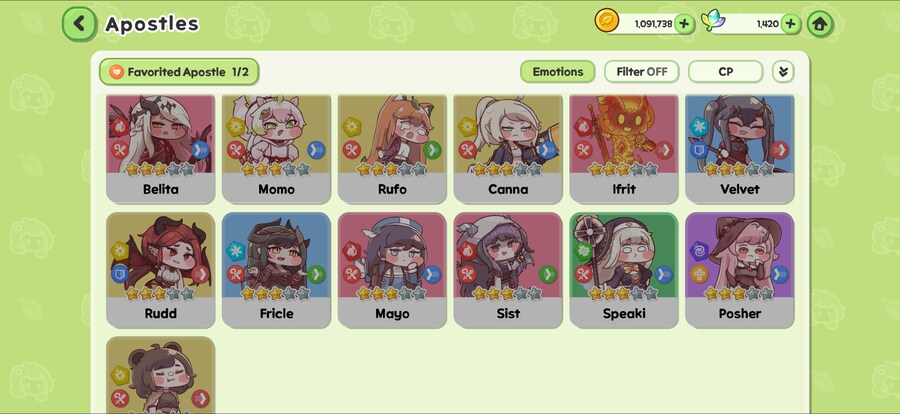Tap the gold coin currency icon

click(607, 21)
